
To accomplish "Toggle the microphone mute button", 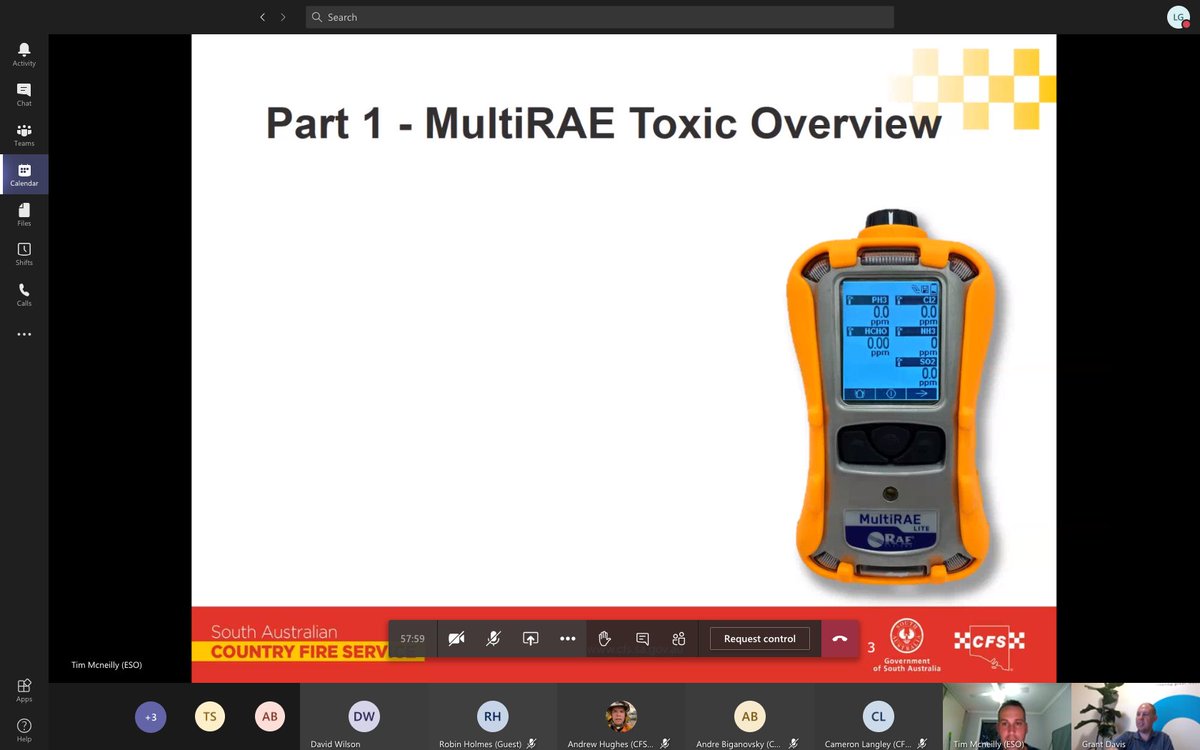I will click(x=493, y=638).
